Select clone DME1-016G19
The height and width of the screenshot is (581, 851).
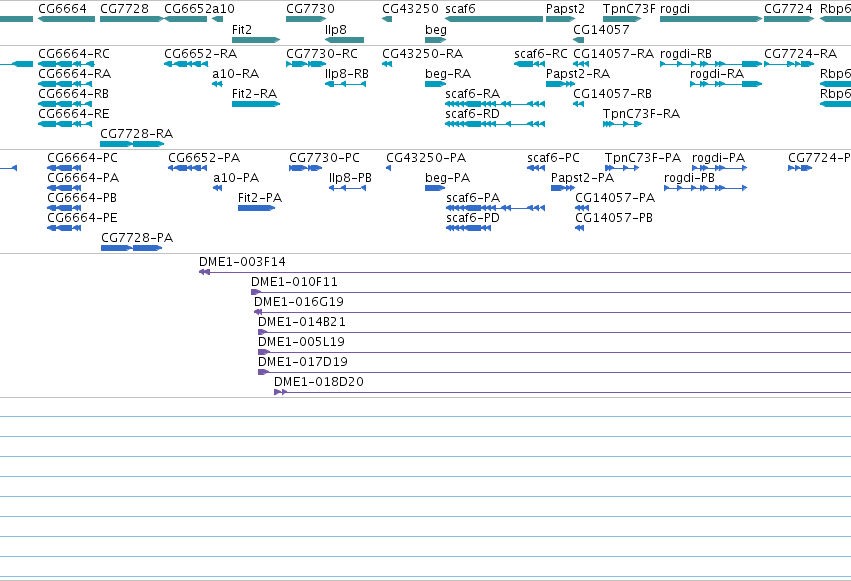[x=552, y=312]
